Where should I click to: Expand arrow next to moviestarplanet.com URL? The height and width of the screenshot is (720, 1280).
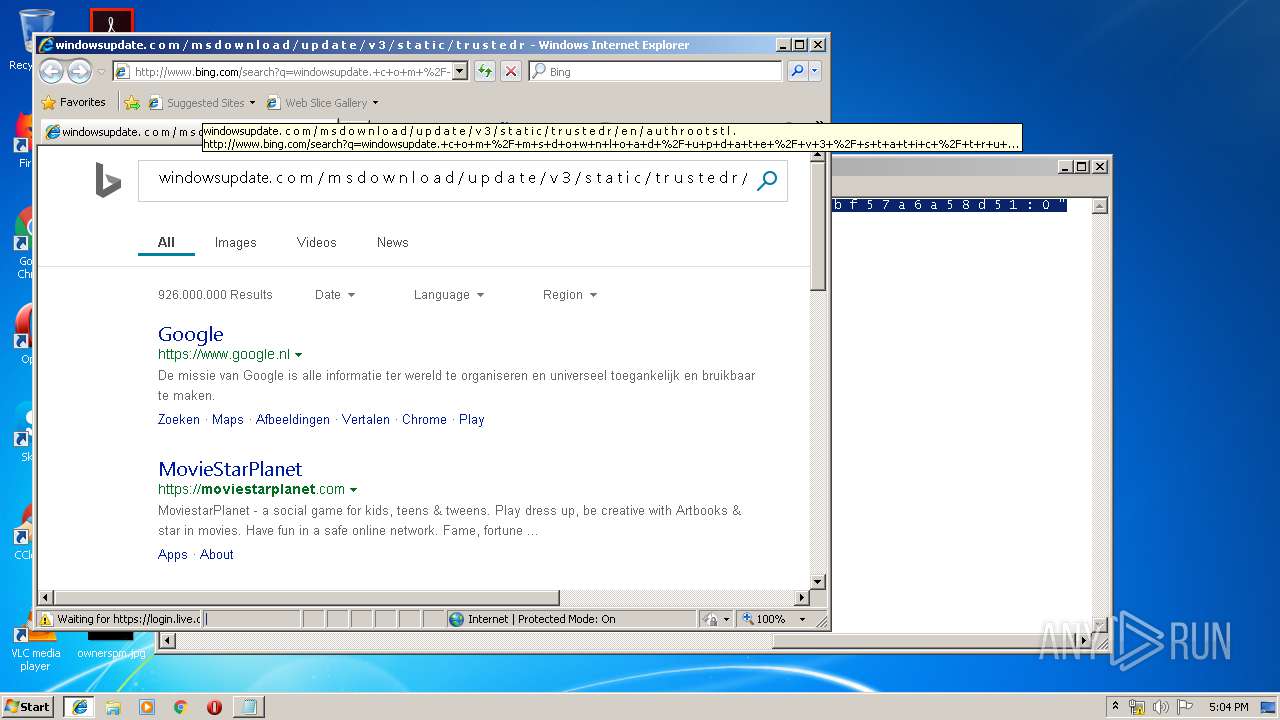pyautogui.click(x=353, y=490)
